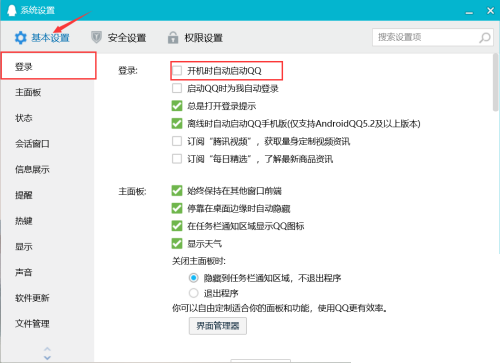
Task: Select 登录 in the sidebar
Action: point(49,66)
